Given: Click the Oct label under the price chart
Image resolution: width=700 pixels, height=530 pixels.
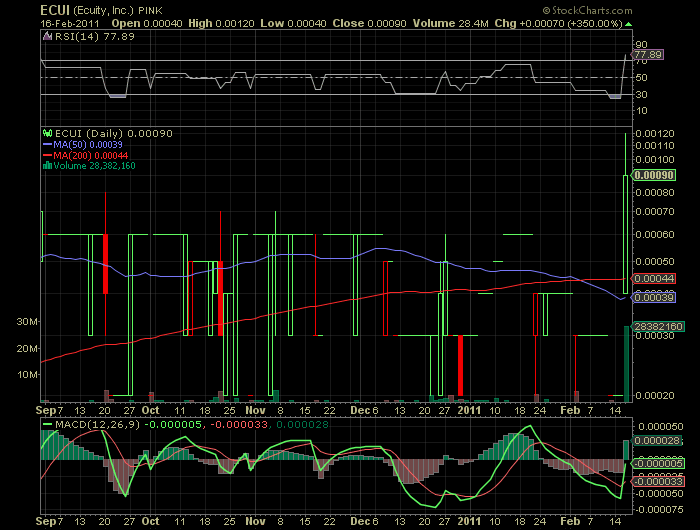Looking at the screenshot, I should 150,410.
